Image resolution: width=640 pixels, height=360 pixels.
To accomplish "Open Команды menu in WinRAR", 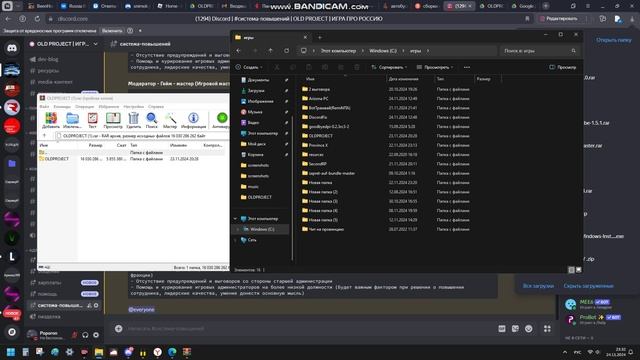I will (x=62, y=107).
